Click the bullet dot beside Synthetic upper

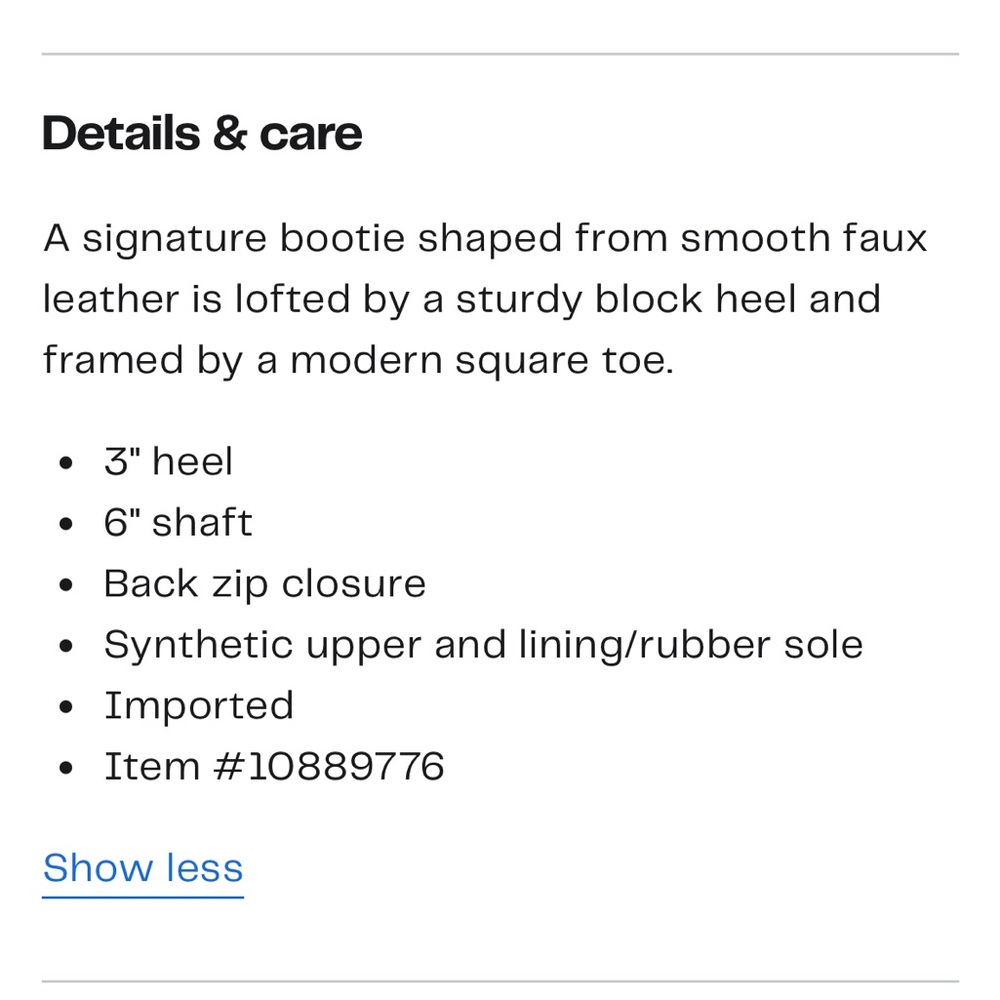click(x=66, y=646)
